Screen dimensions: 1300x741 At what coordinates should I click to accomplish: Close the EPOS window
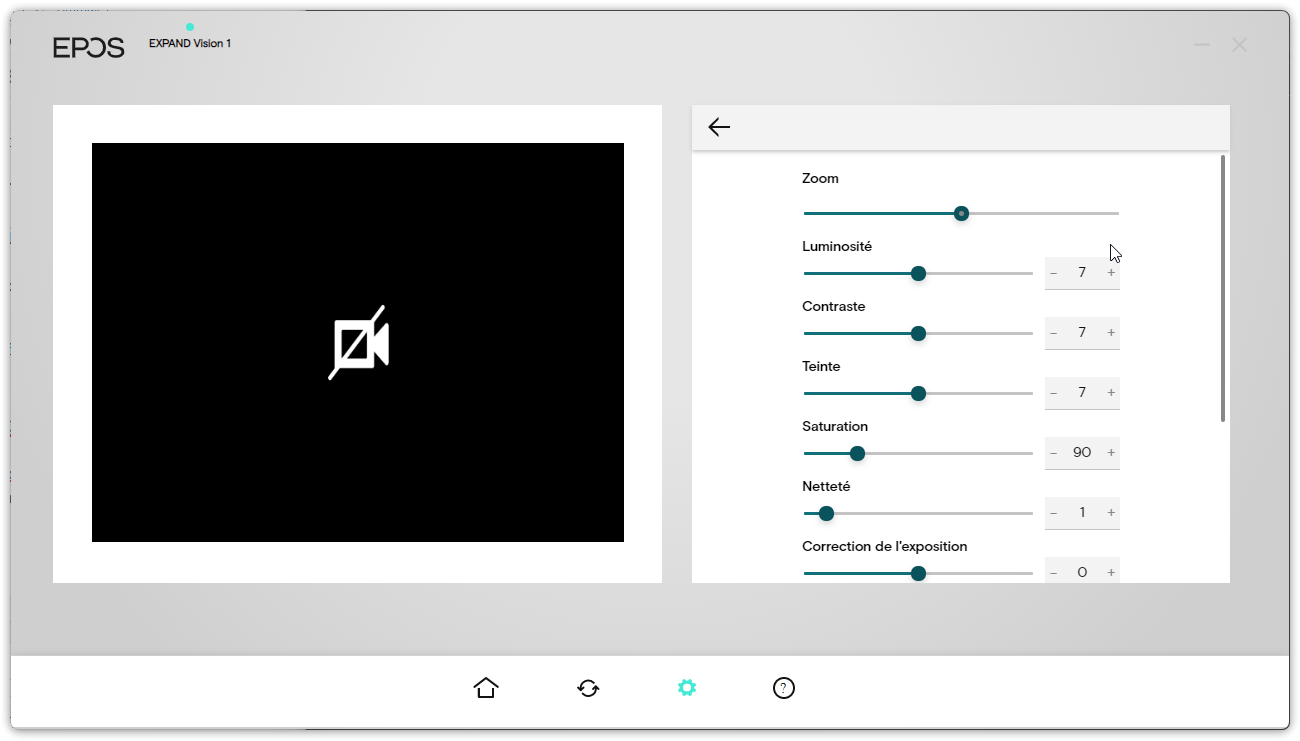tap(1239, 45)
